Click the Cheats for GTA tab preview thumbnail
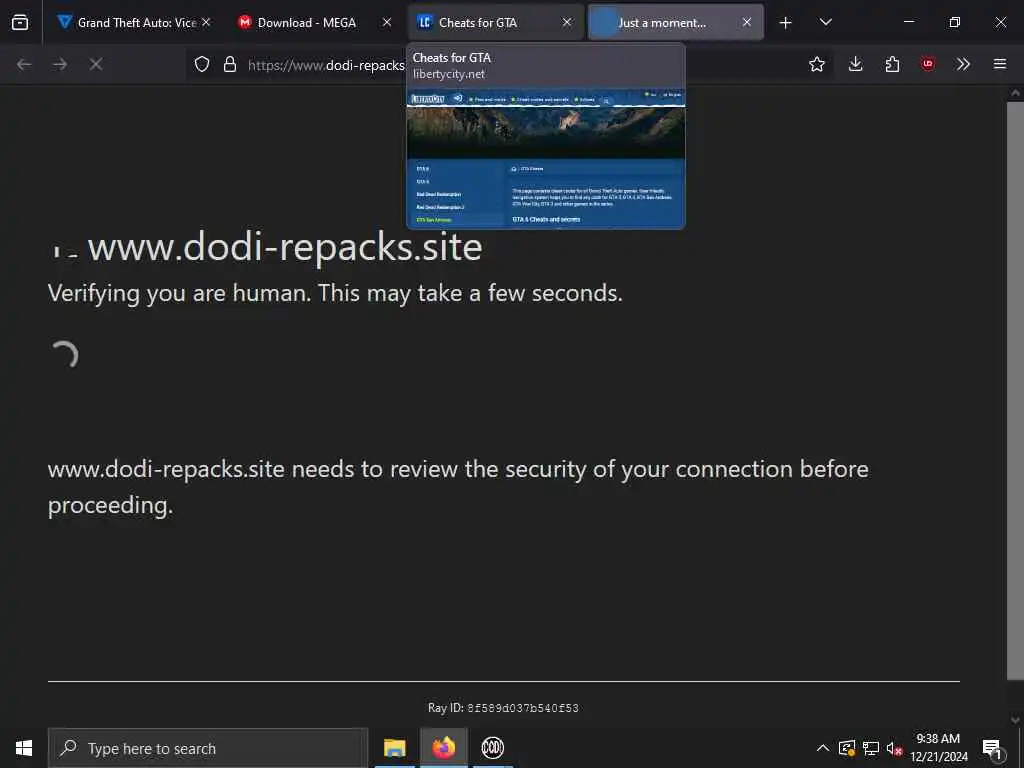The height and width of the screenshot is (768, 1024). (x=546, y=158)
